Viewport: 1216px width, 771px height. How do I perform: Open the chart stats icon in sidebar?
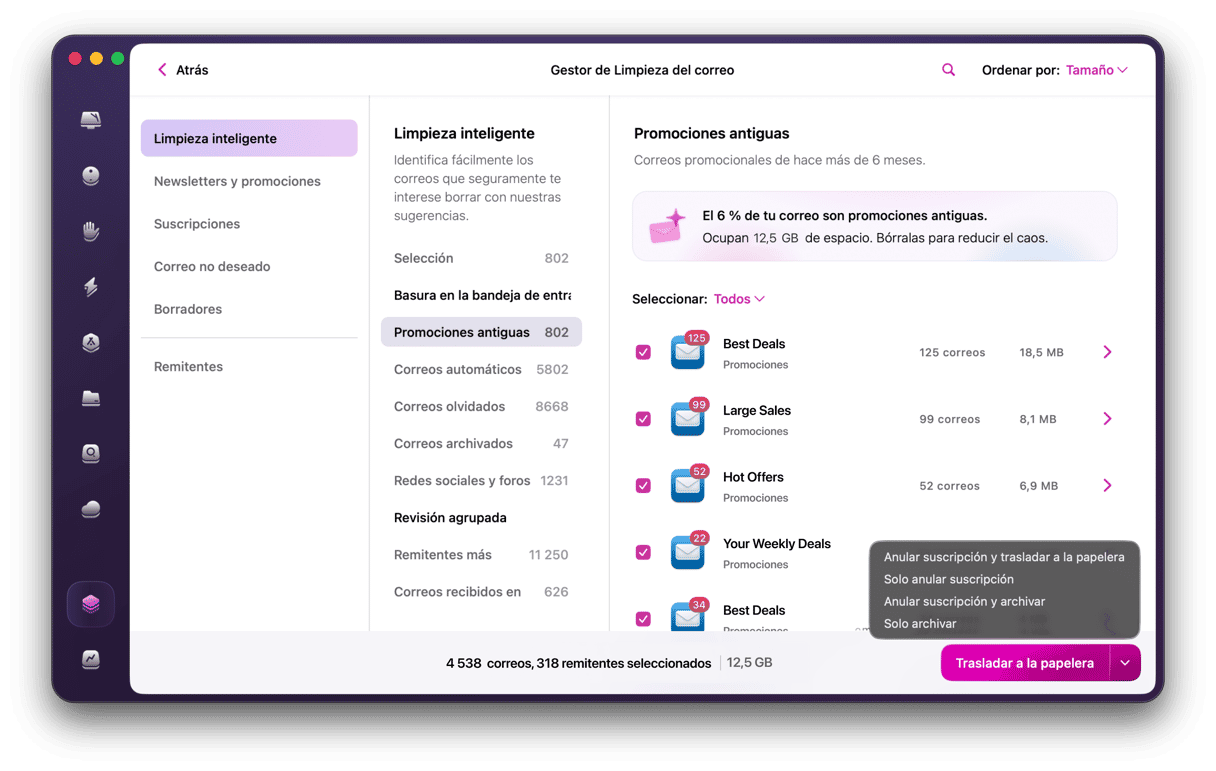(x=91, y=659)
